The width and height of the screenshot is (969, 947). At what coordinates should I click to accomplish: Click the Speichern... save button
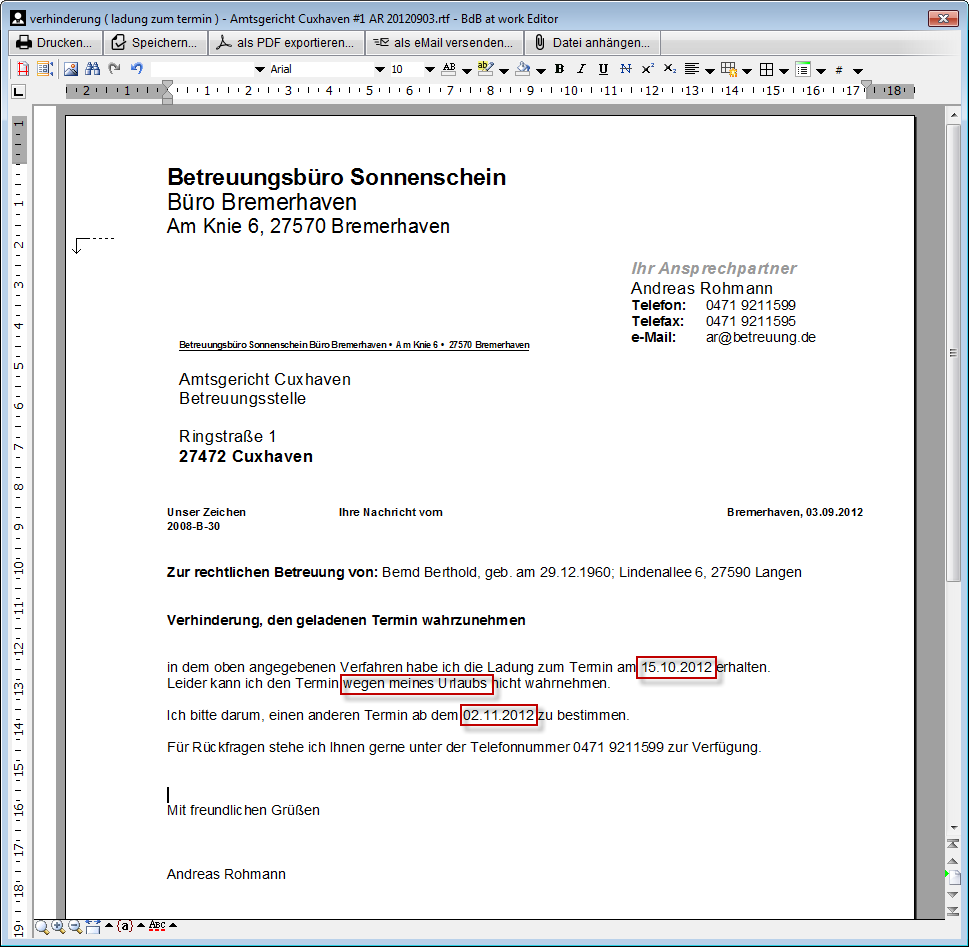coord(156,43)
